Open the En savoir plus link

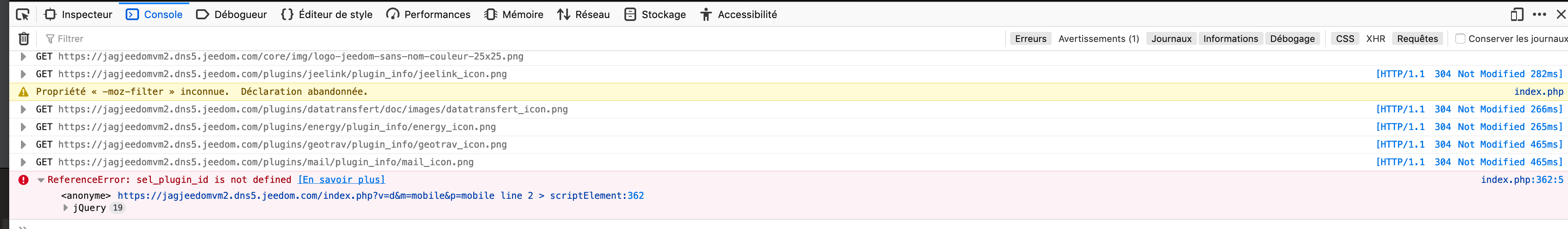click(341, 180)
